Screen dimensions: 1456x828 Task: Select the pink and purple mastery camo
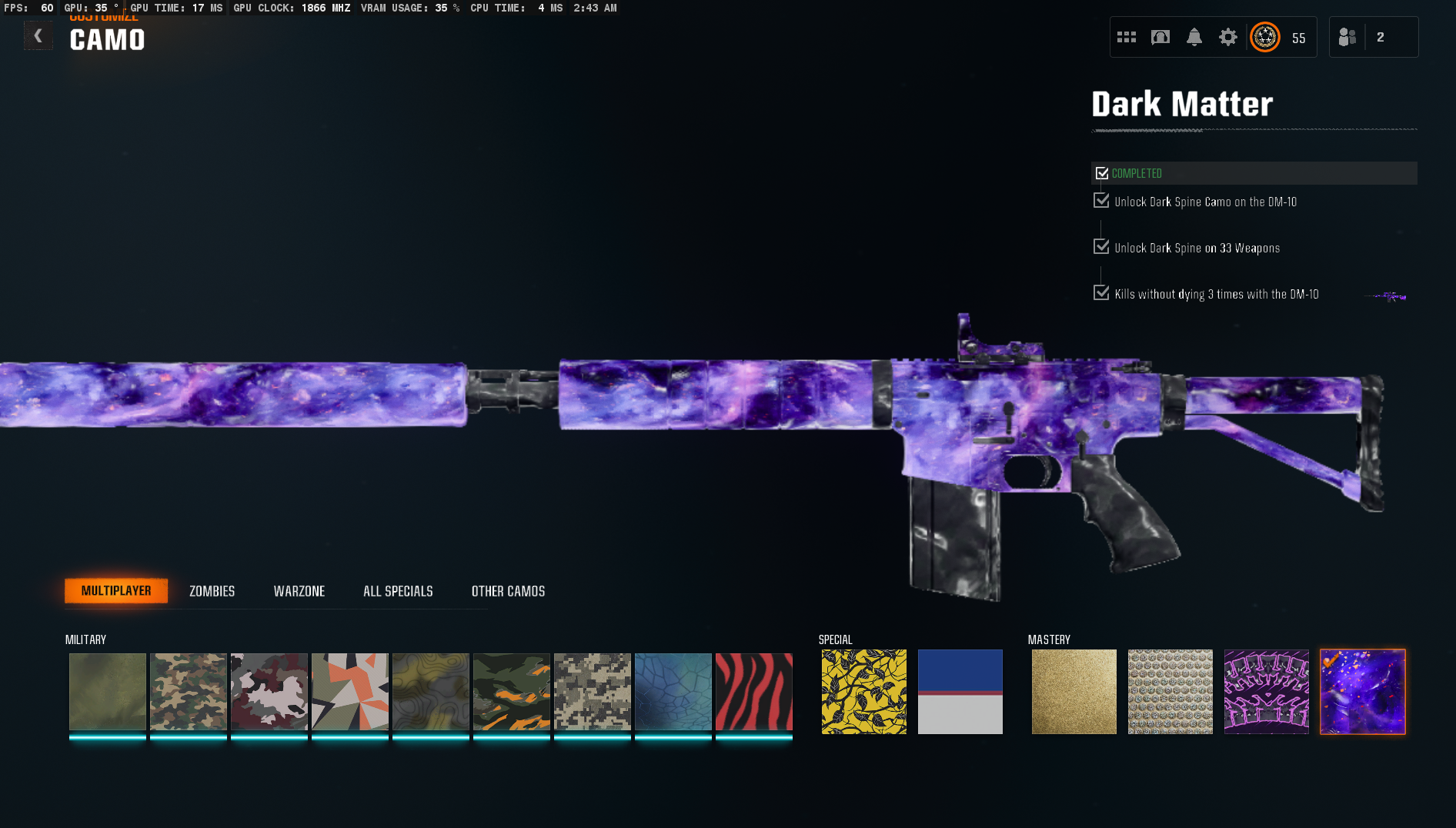coord(1267,692)
